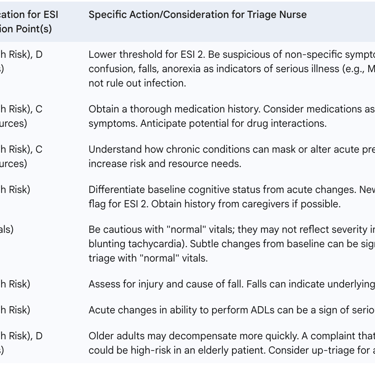Click 'h Risk)' beside the fall assessment row
The image size is (375, 366).
(15, 284)
